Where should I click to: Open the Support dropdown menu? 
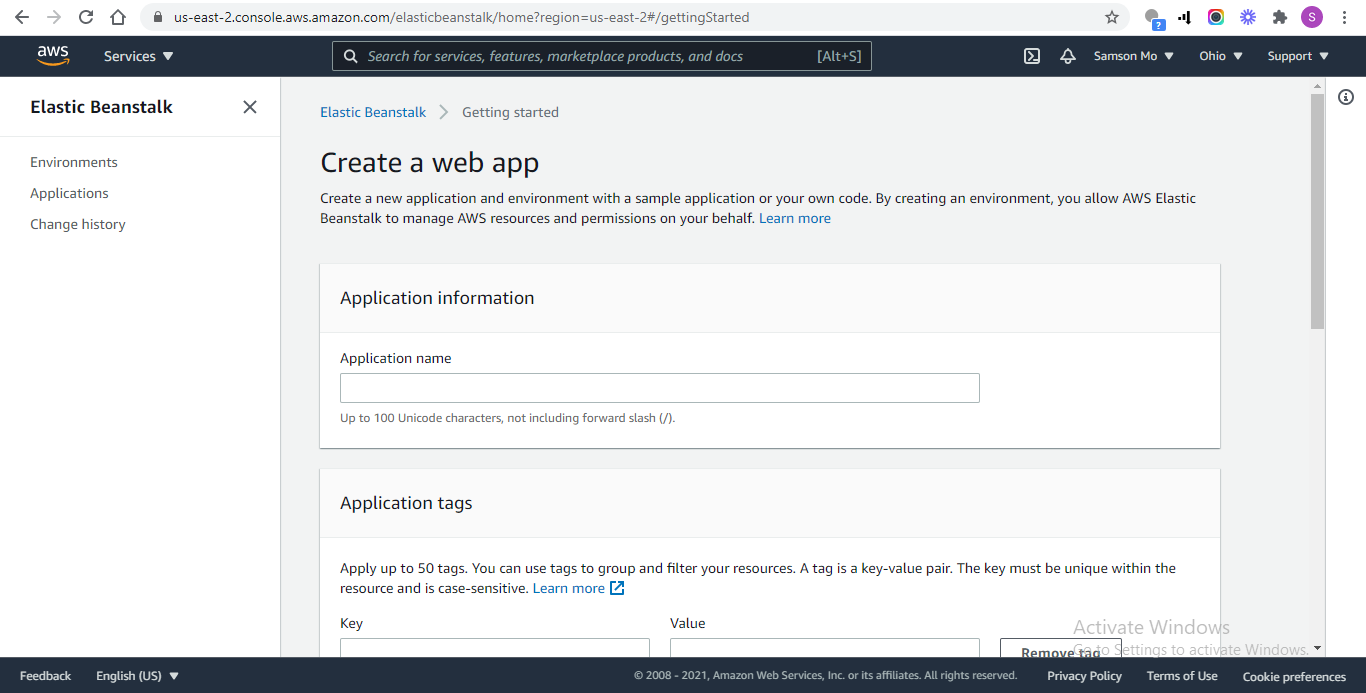(1297, 56)
